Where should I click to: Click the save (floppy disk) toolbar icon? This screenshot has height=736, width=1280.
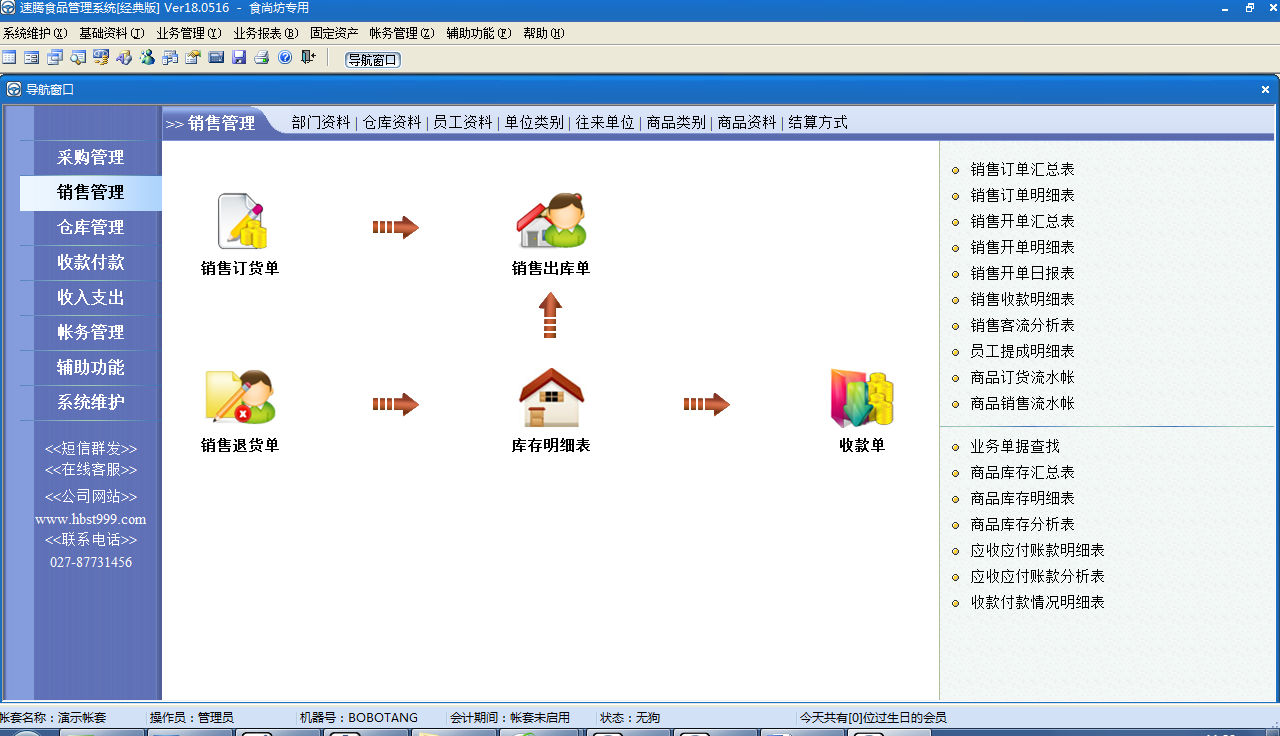[x=238, y=57]
